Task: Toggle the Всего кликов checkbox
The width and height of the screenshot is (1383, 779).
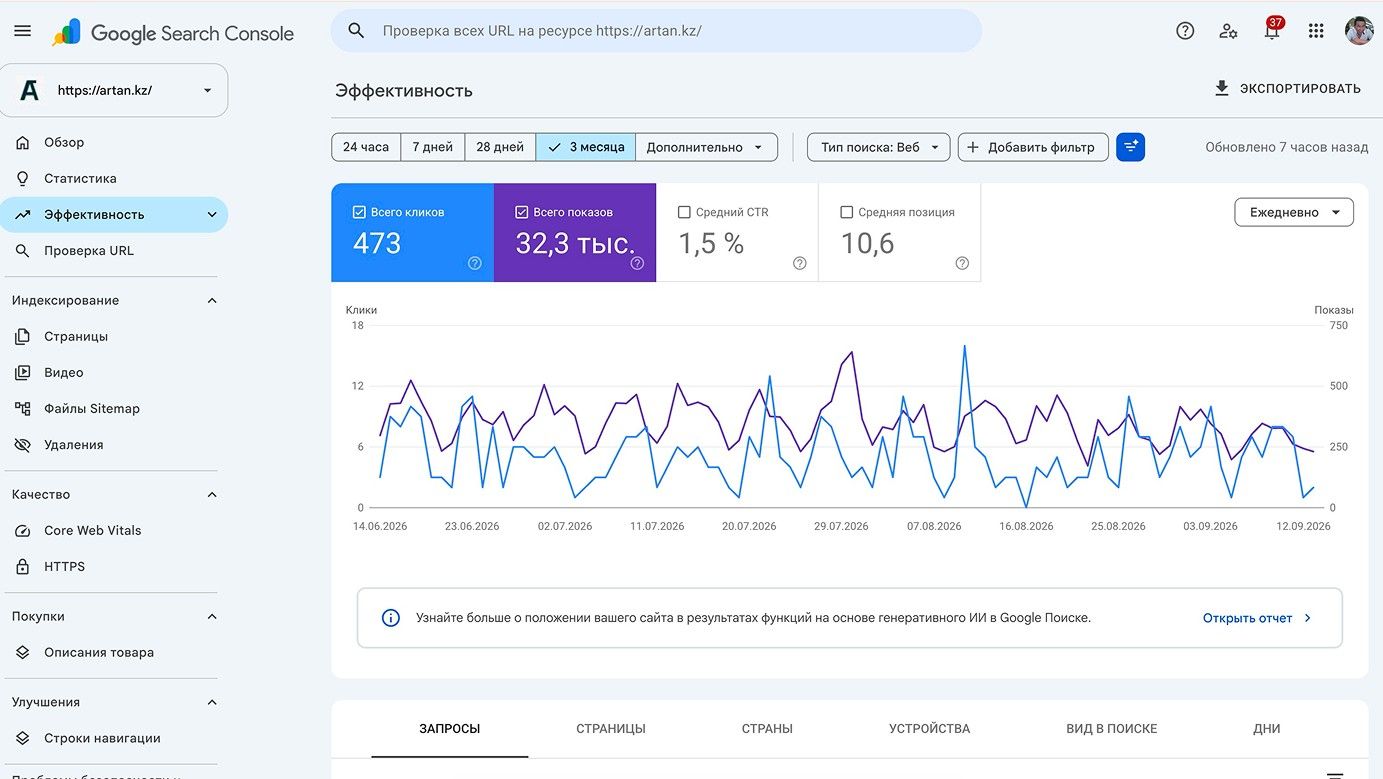Action: [x=359, y=212]
